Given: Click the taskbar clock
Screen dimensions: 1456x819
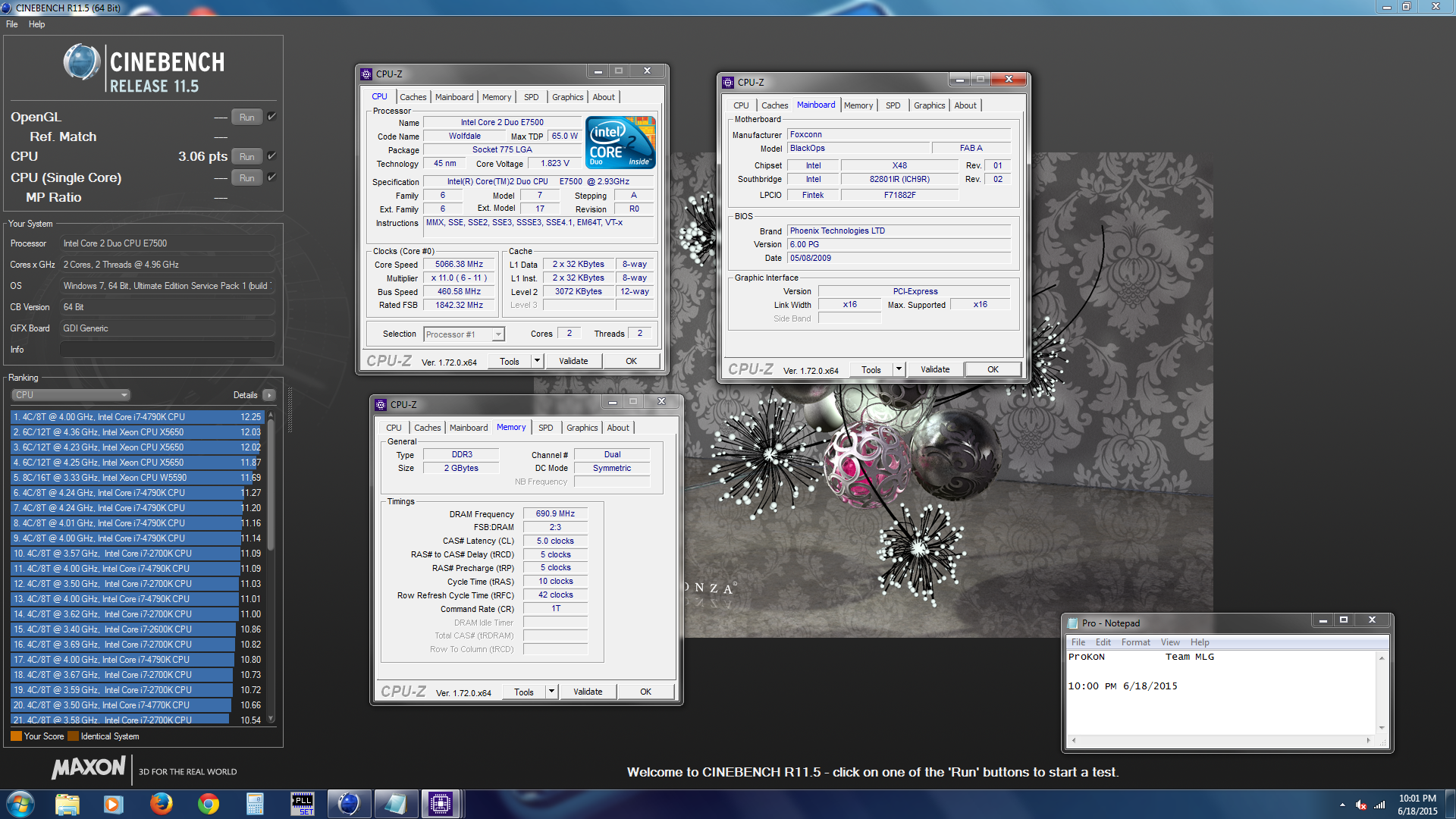Looking at the screenshot, I should 1417,805.
